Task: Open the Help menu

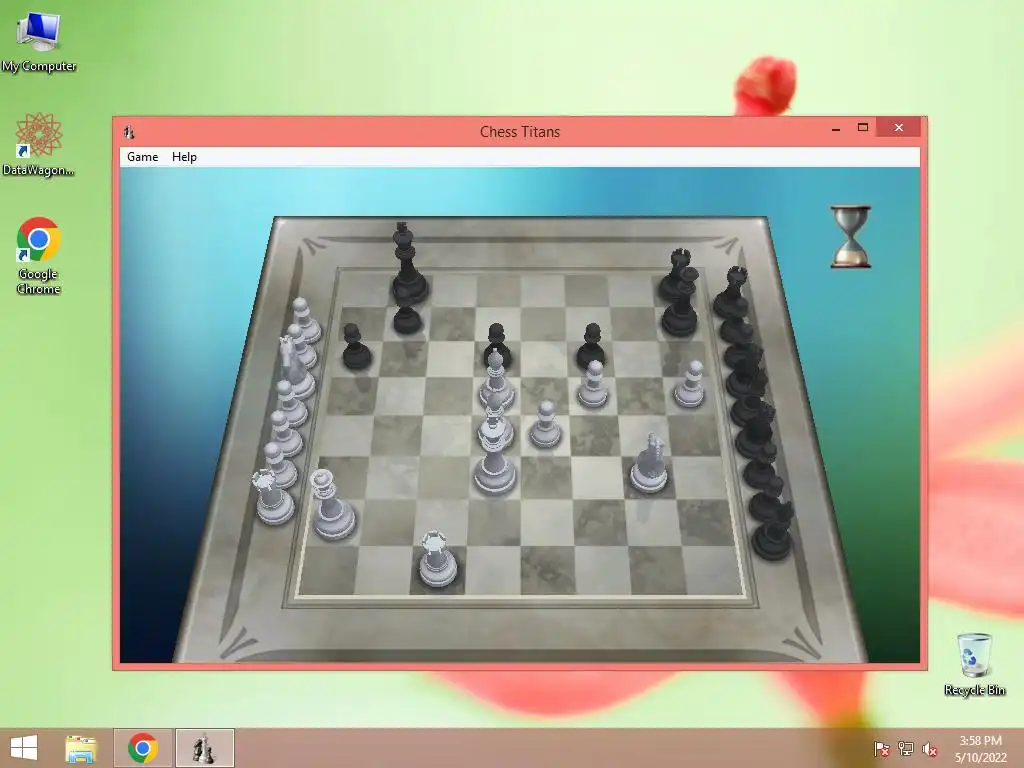Action: (x=184, y=157)
